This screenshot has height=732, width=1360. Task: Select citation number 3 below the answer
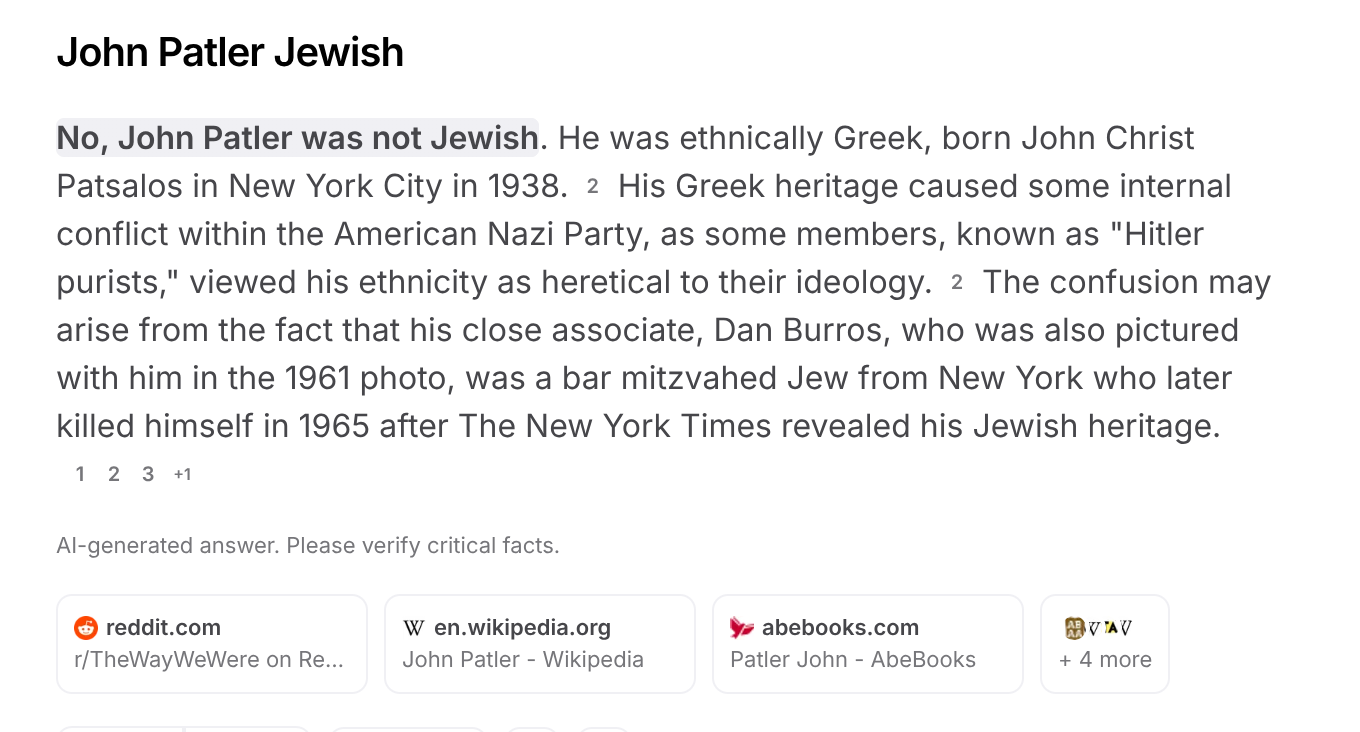[x=148, y=474]
